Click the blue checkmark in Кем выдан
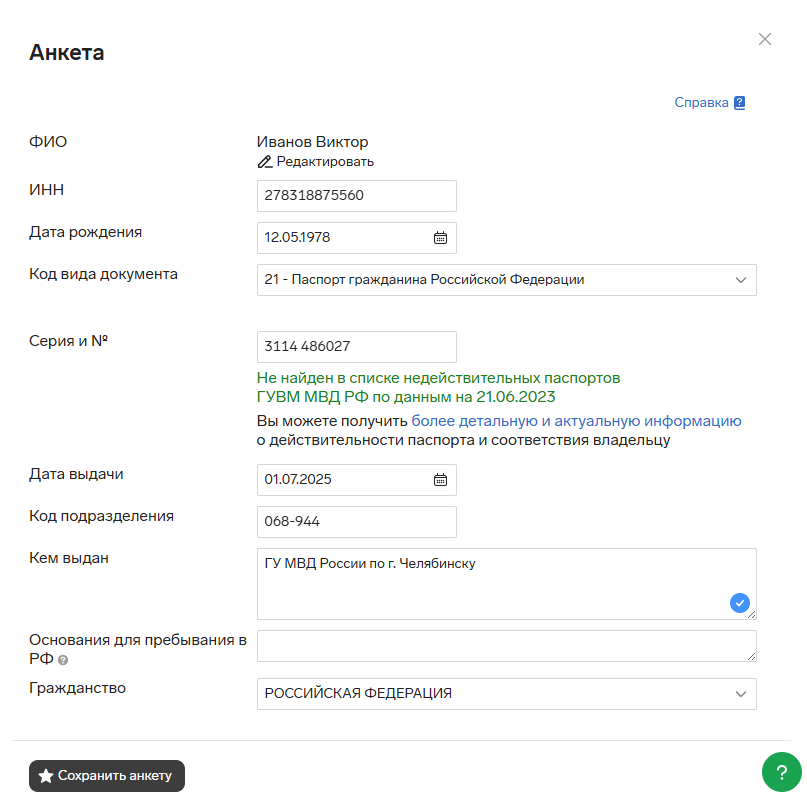 [x=740, y=603]
